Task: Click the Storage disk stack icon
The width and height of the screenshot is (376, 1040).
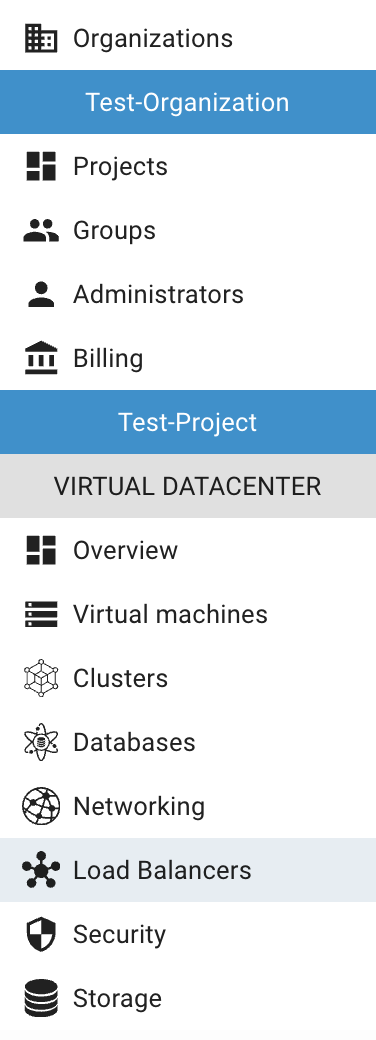Action: [41, 998]
